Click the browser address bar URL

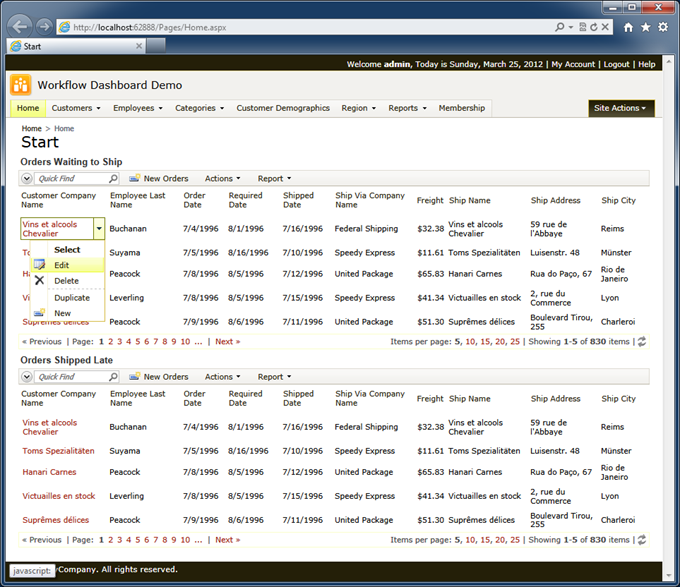150,27
